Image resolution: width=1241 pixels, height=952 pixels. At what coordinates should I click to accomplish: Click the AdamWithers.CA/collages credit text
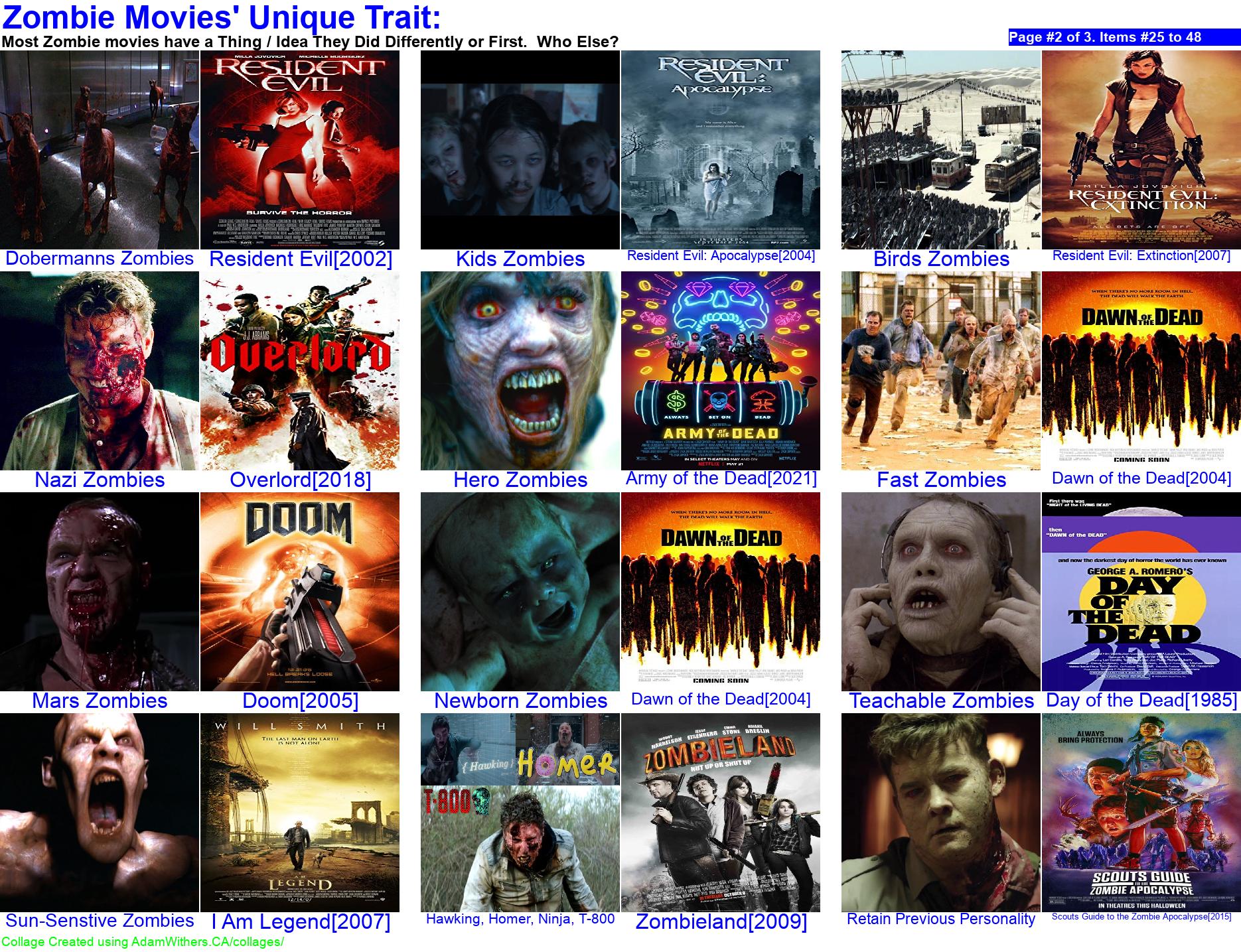(x=143, y=942)
